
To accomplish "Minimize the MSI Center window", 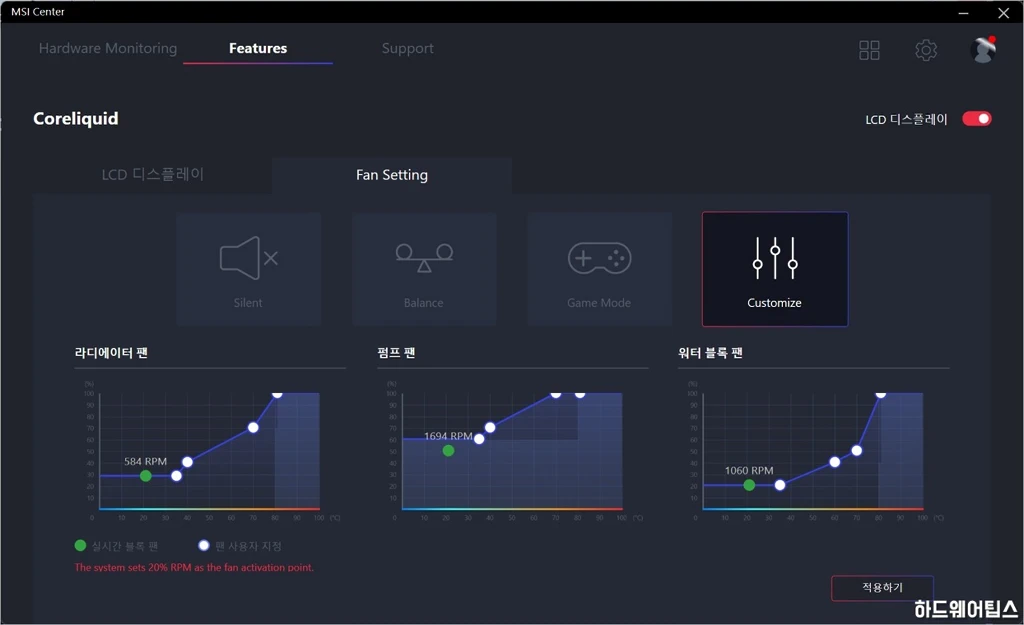I will tap(963, 12).
